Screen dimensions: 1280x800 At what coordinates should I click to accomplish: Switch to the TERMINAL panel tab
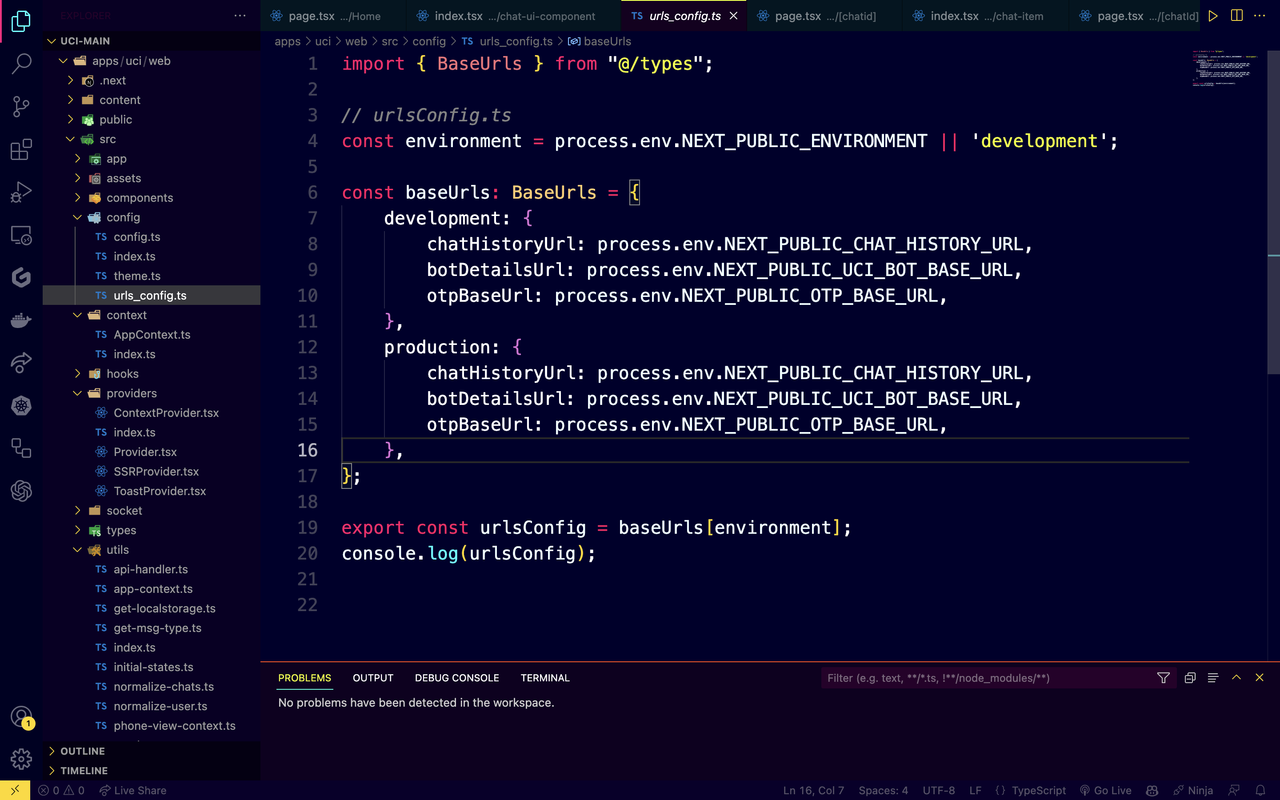(x=545, y=678)
